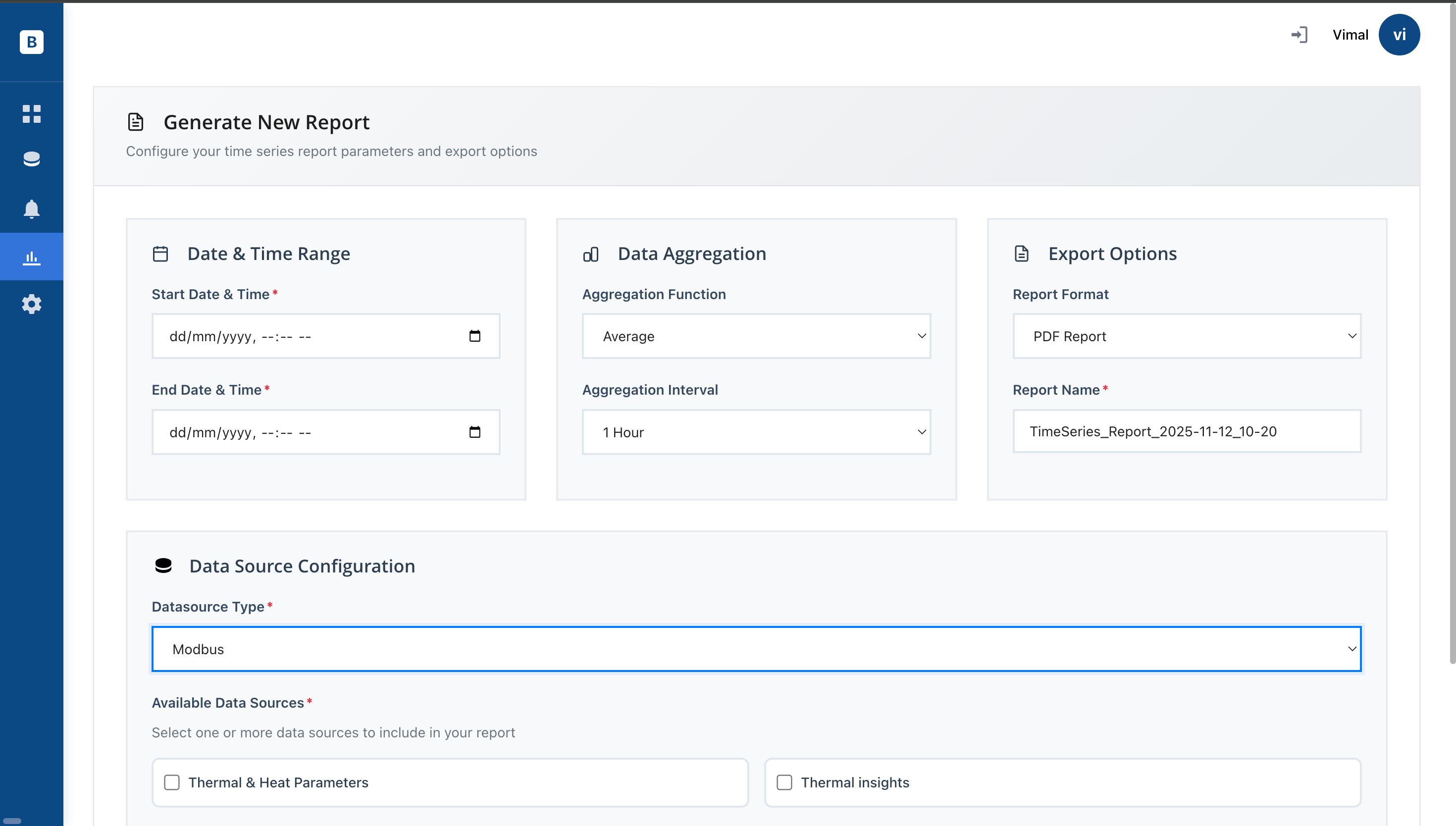Click the logout icon near Vimal
Viewport: 1456px width, 826px height.
click(x=1300, y=35)
